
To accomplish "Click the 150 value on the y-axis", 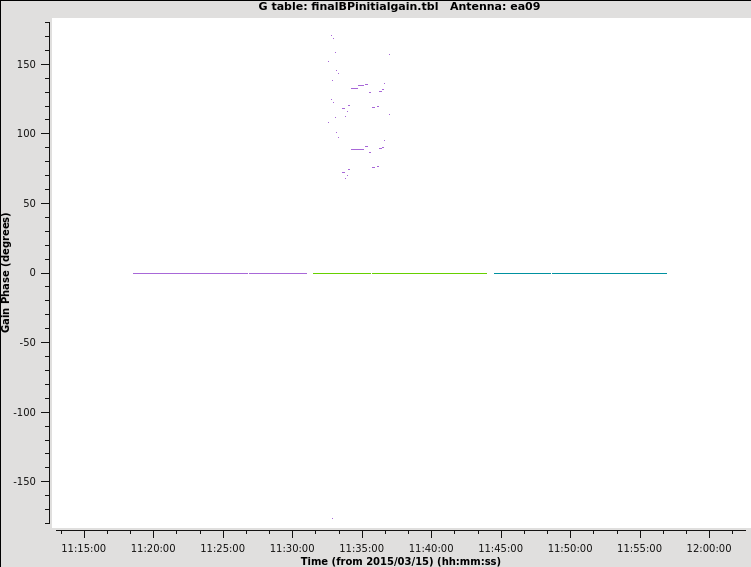I will [x=24, y=64].
